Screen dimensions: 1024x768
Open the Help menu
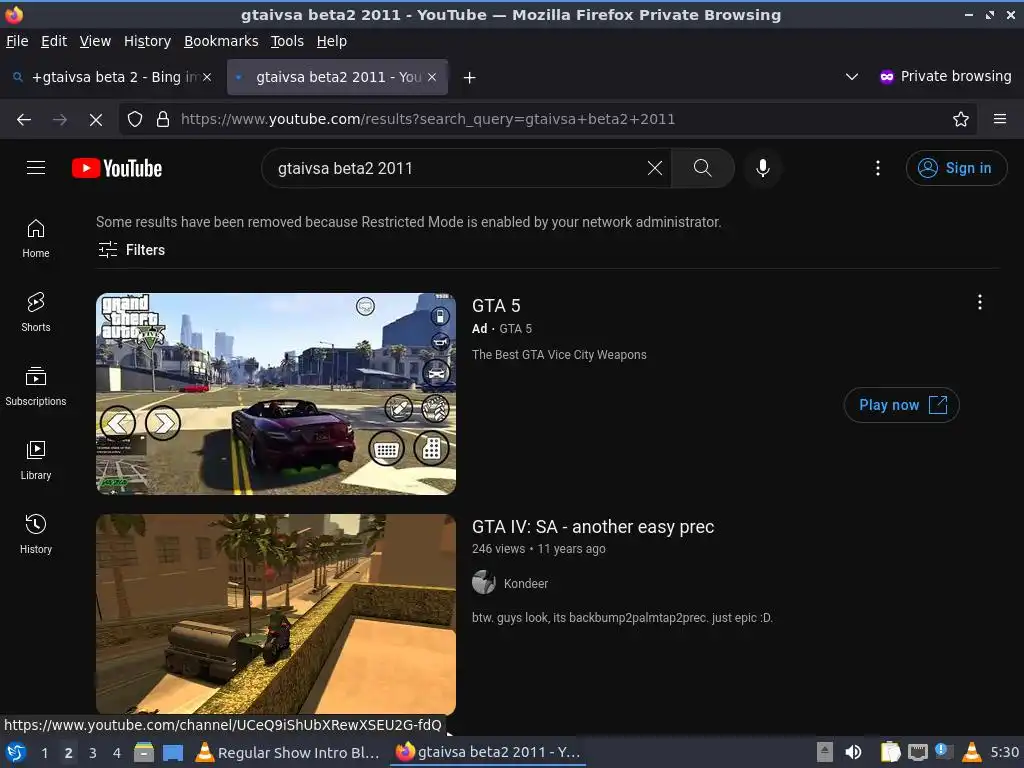(332, 41)
